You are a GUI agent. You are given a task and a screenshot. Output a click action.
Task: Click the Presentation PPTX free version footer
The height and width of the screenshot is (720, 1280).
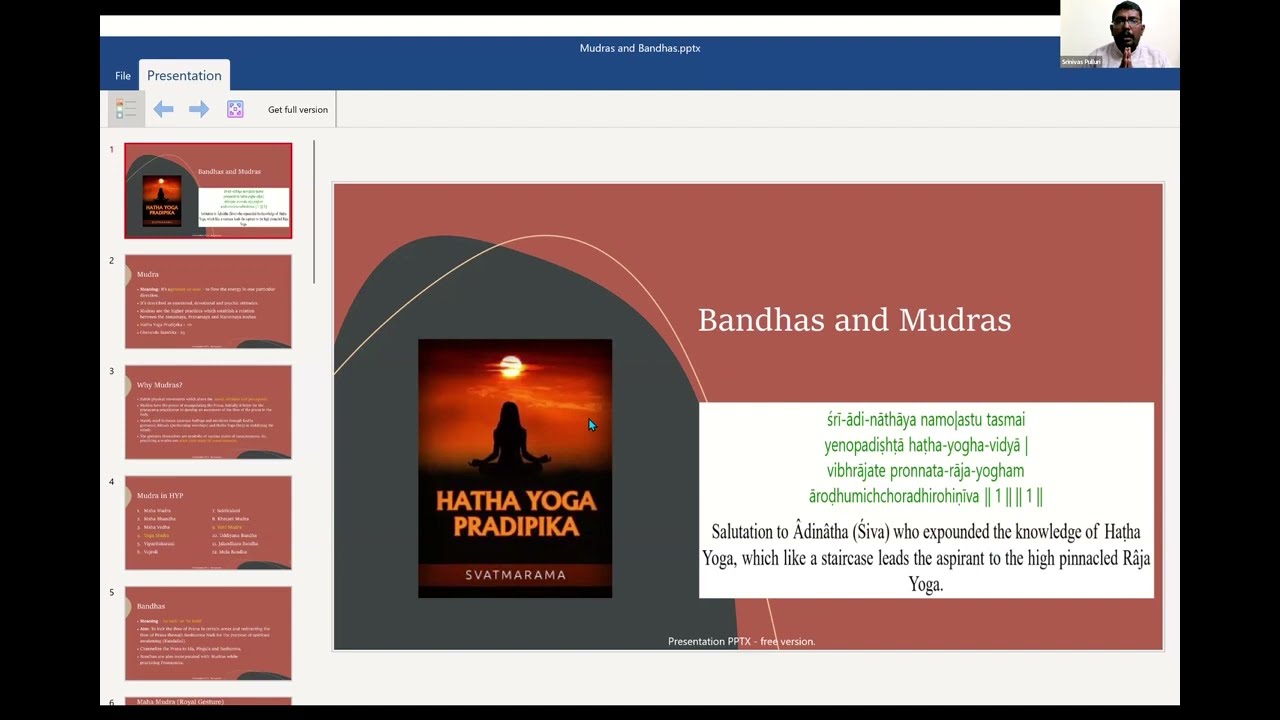pyautogui.click(x=741, y=641)
